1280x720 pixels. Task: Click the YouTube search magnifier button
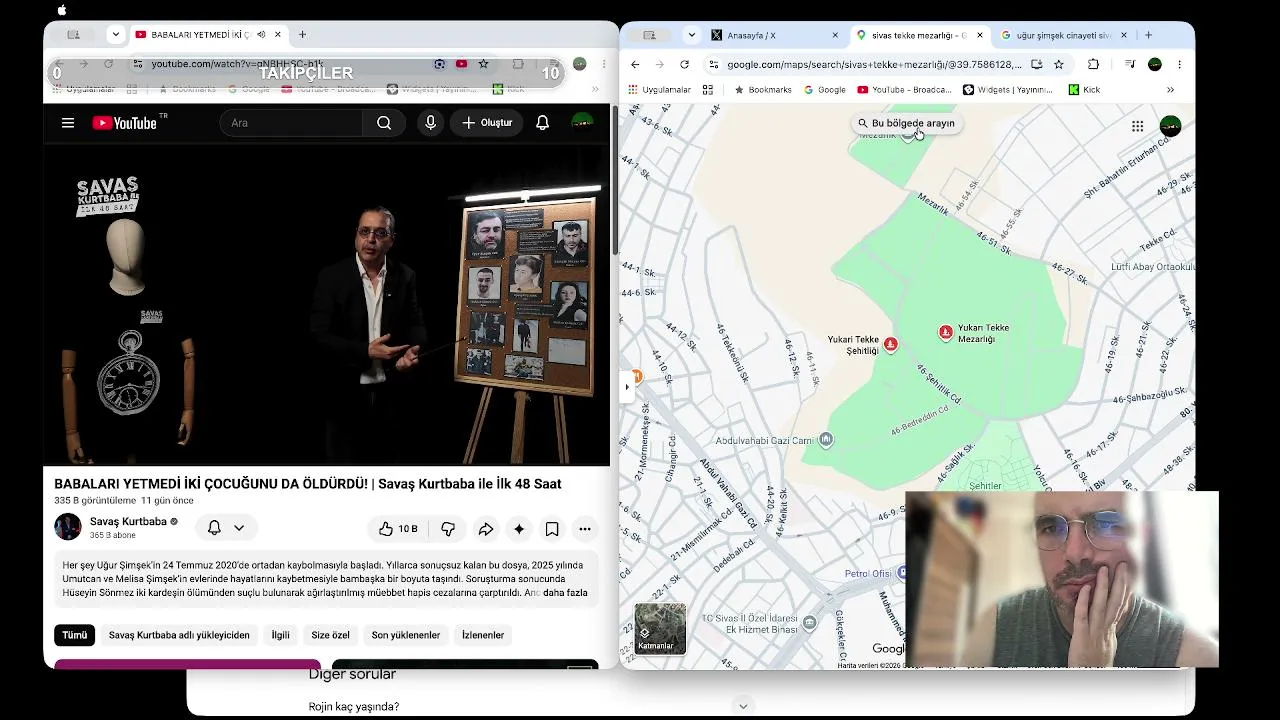[384, 123]
